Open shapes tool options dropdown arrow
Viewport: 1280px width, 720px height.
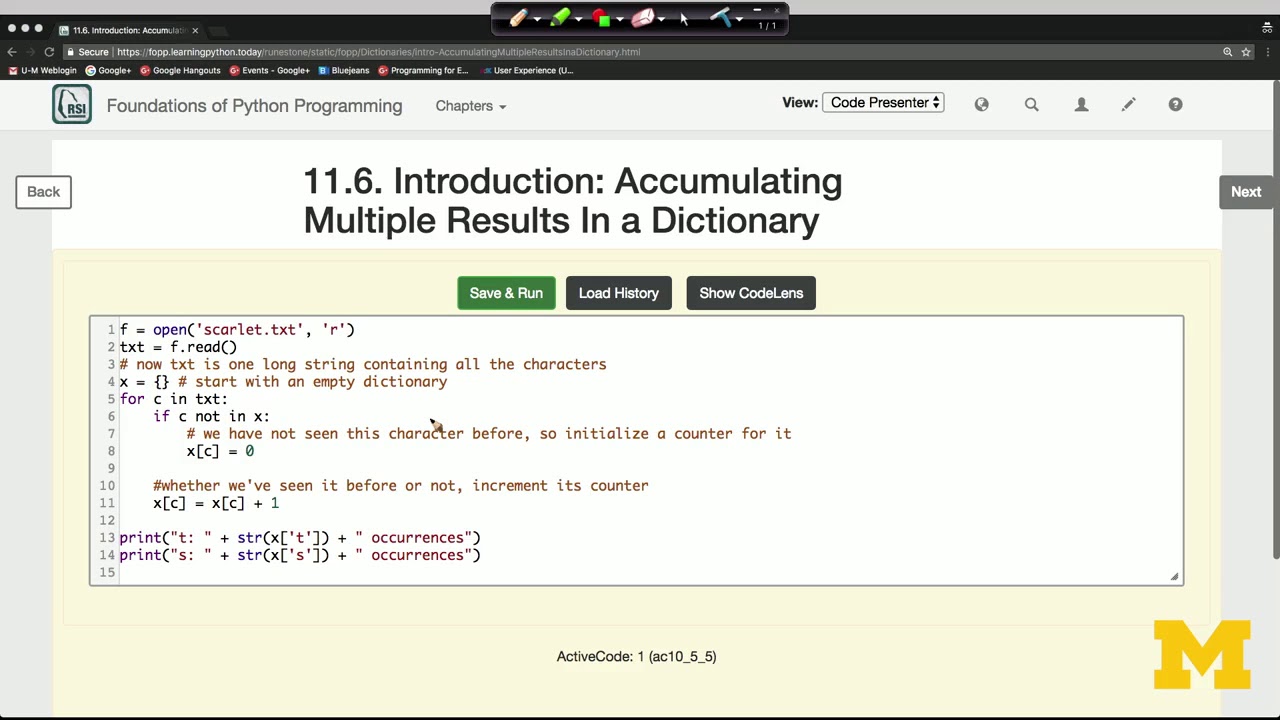pyautogui.click(x=619, y=19)
